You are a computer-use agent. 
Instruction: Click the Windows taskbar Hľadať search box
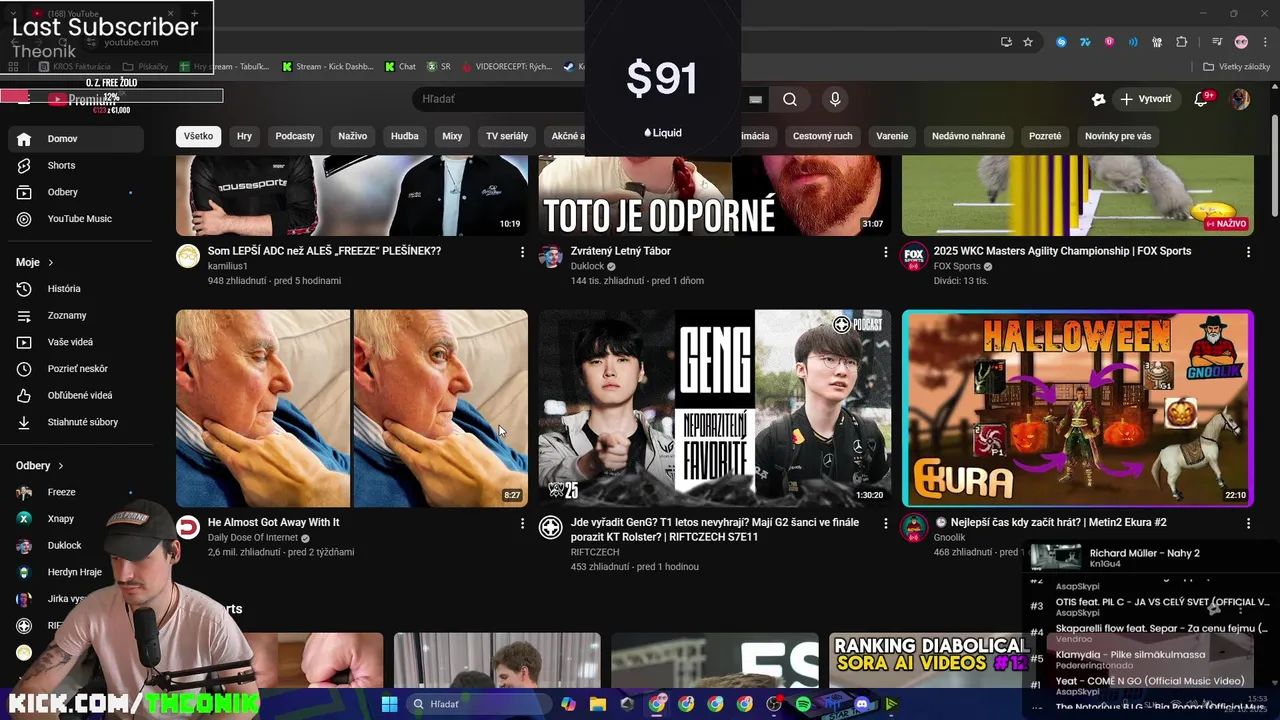(480, 704)
